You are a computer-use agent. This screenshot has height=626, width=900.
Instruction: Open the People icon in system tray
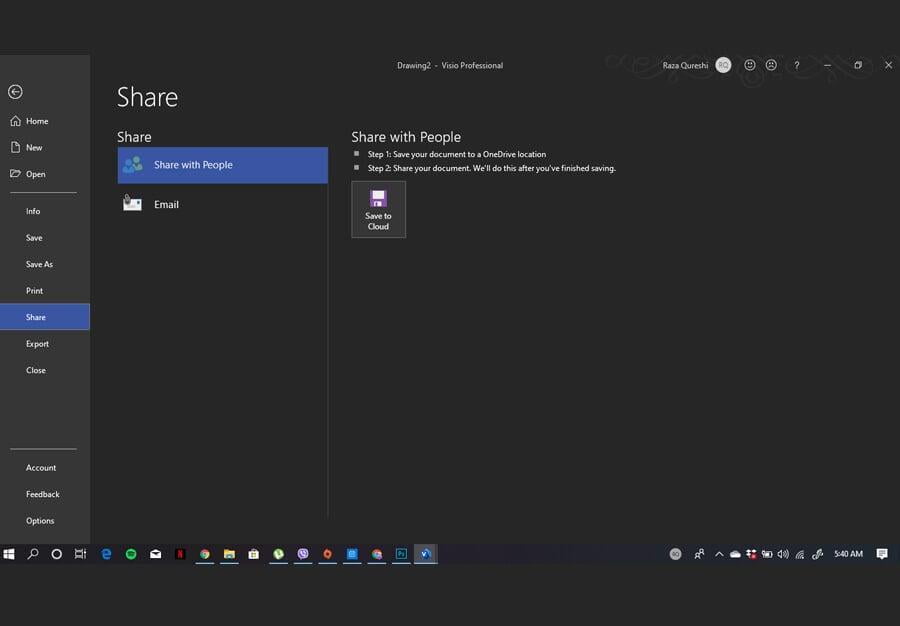pyautogui.click(x=699, y=554)
